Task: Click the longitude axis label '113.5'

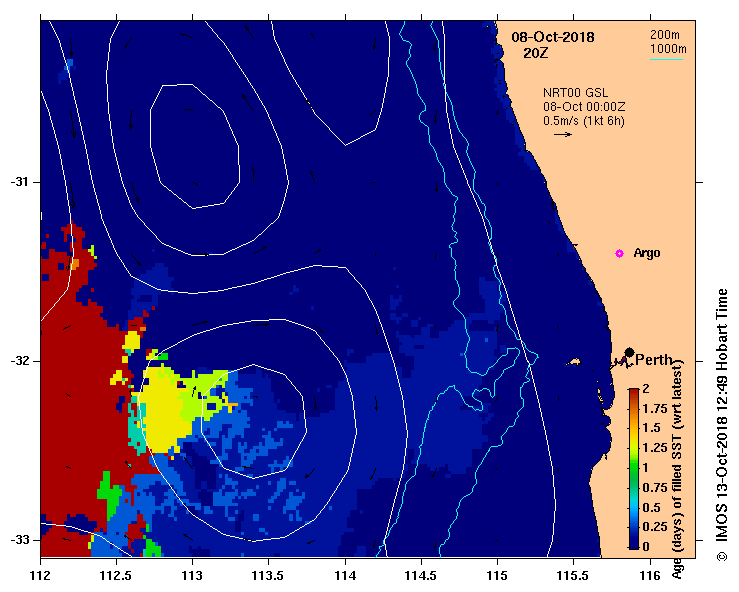Action: tap(269, 576)
